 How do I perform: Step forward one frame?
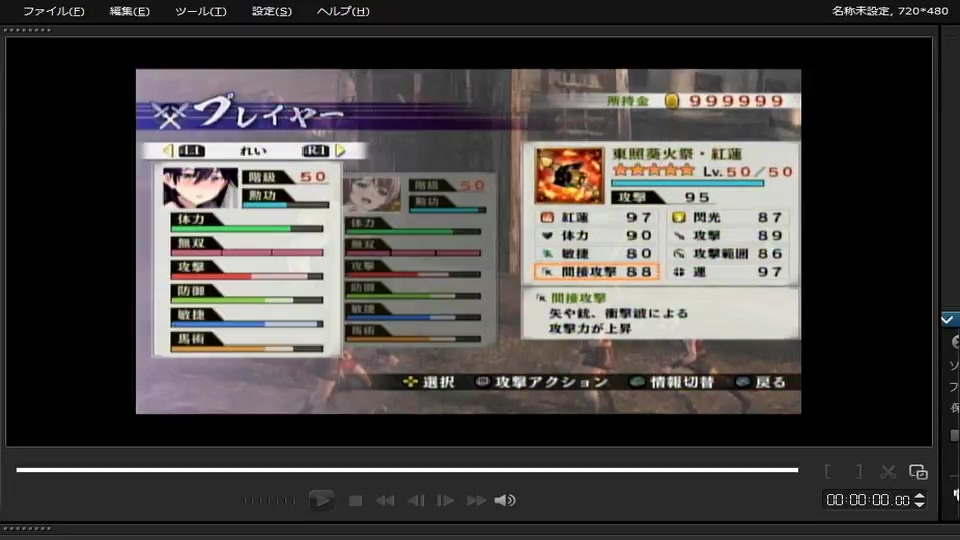point(445,501)
